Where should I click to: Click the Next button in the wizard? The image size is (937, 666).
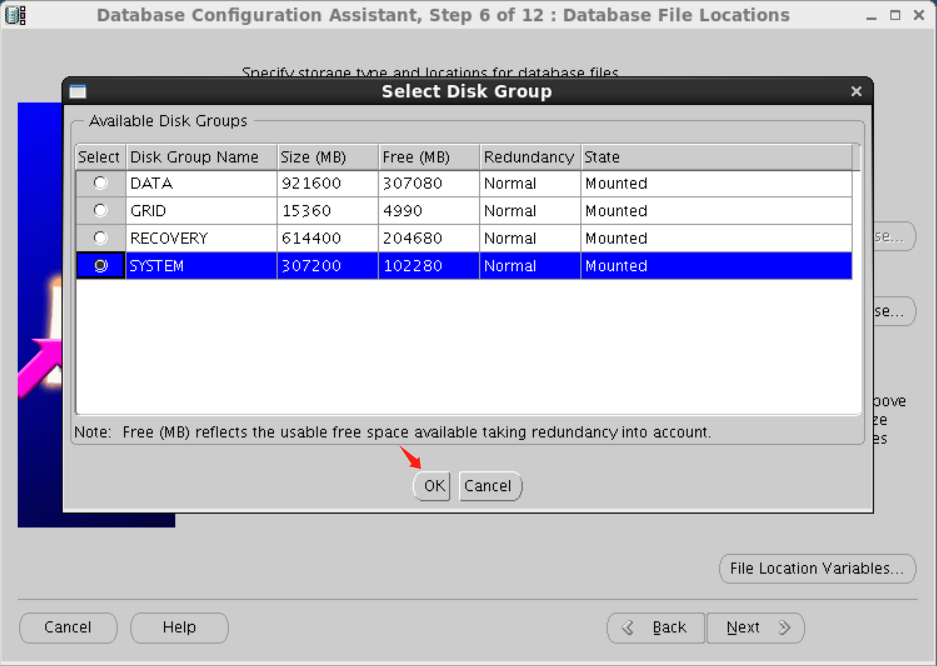tap(755, 628)
